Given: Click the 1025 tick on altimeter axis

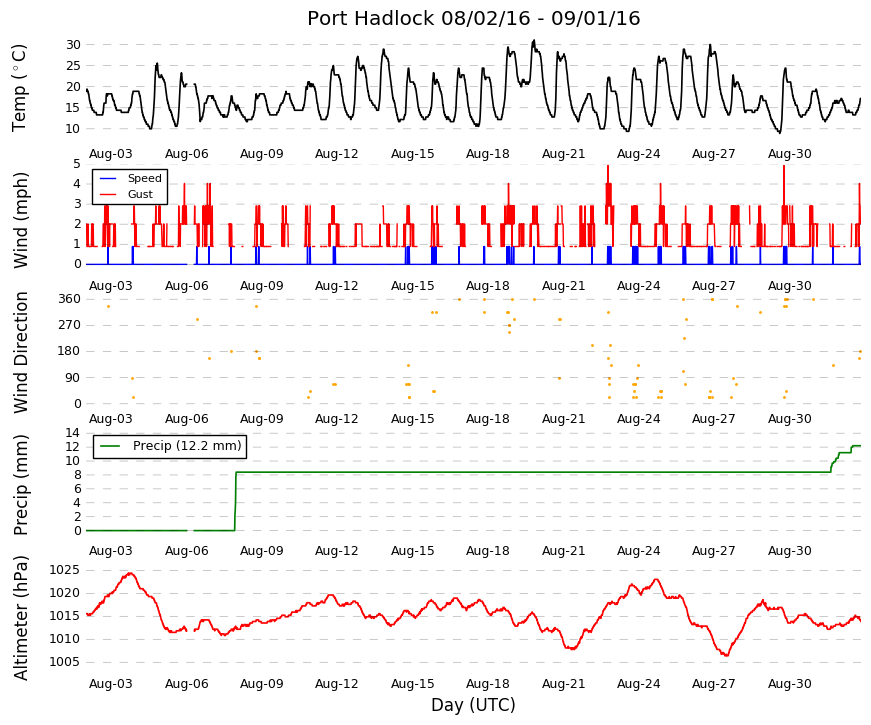Looking at the screenshot, I should (64, 570).
